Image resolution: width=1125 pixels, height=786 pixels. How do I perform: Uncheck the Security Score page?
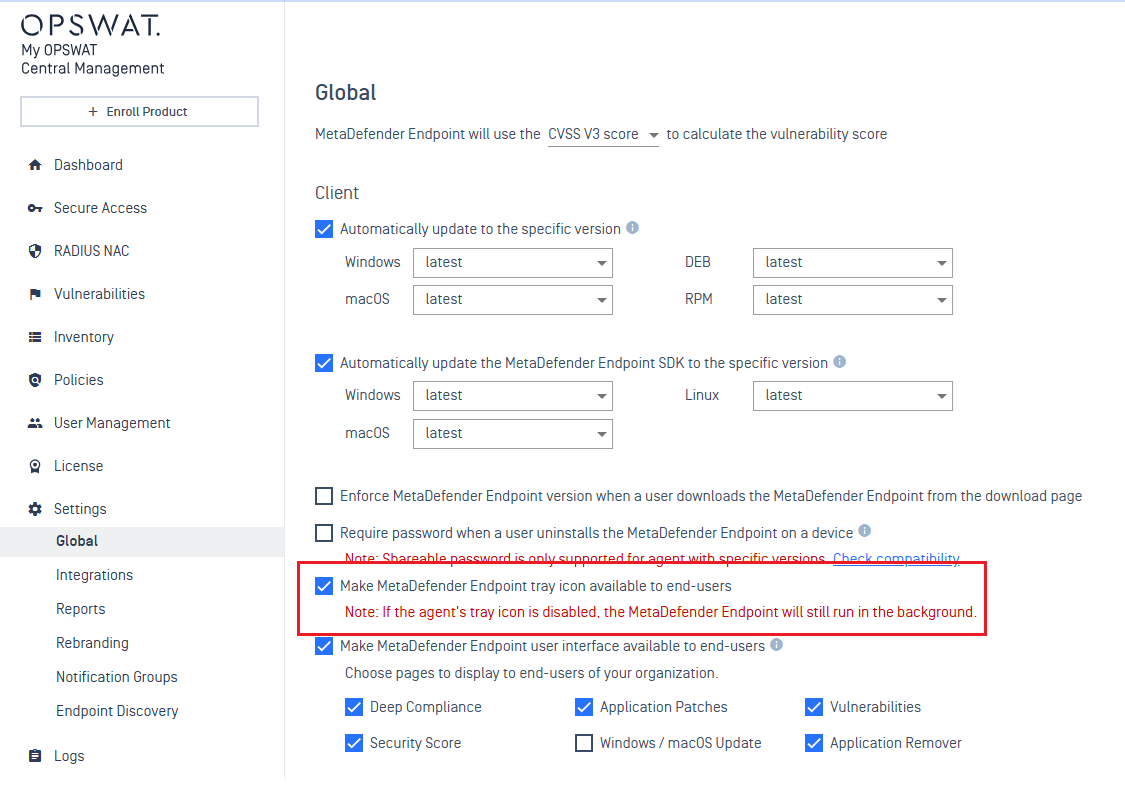[x=354, y=743]
